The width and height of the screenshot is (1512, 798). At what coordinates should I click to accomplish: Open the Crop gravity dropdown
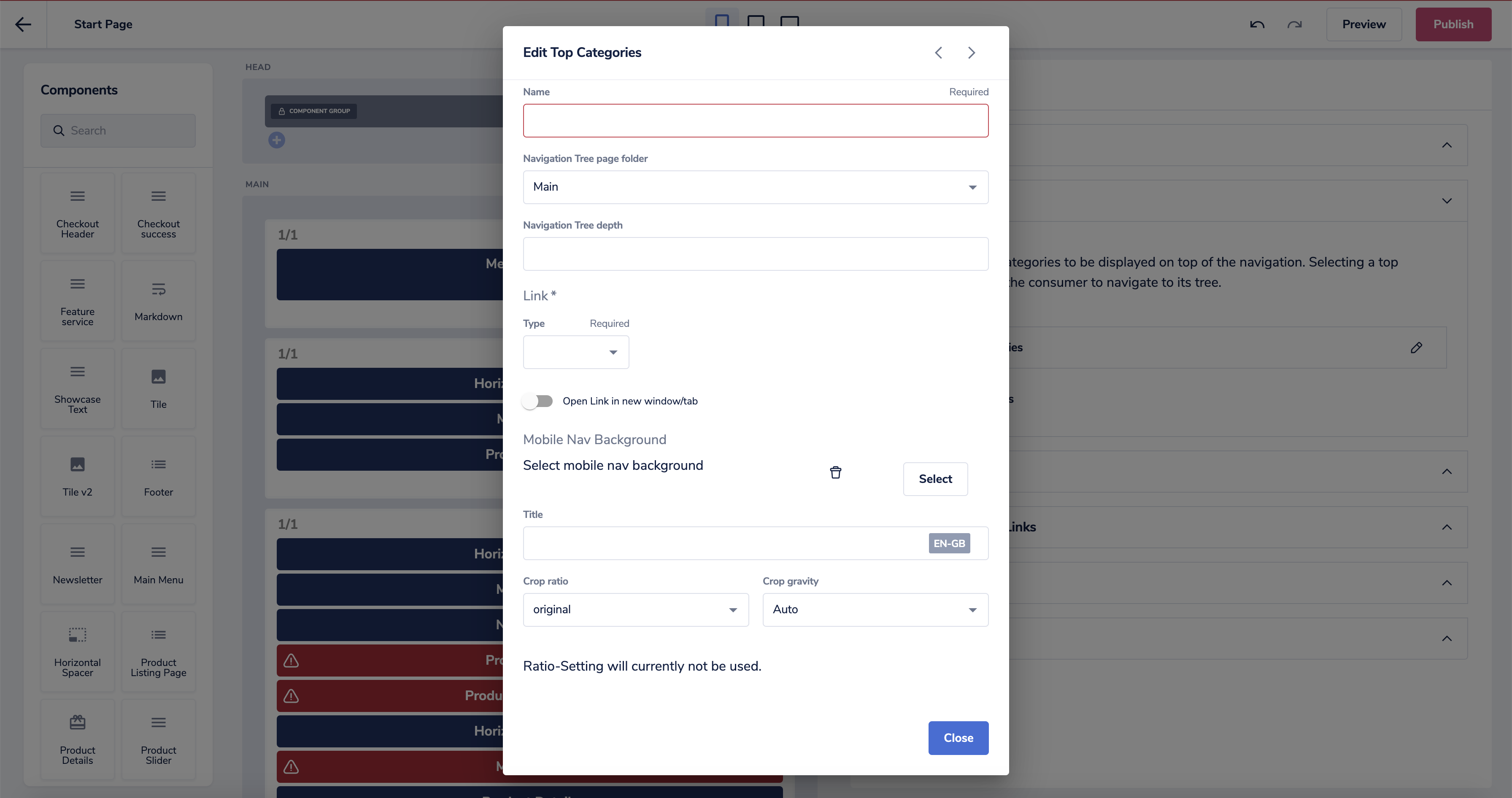(x=875, y=609)
